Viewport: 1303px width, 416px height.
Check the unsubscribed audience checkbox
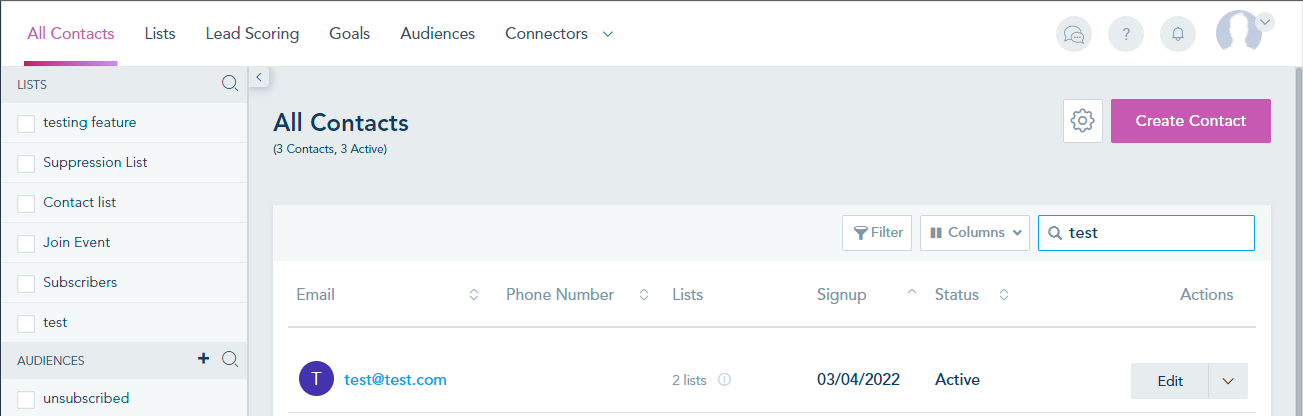click(x=26, y=399)
